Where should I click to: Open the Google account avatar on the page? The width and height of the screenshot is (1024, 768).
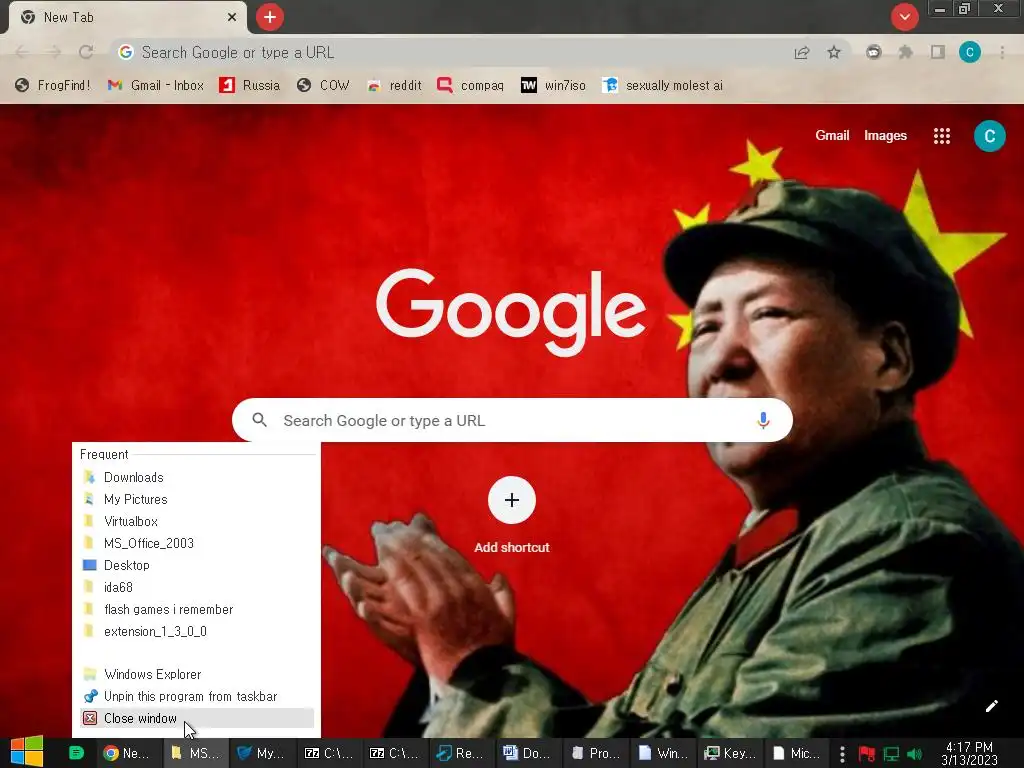989,136
